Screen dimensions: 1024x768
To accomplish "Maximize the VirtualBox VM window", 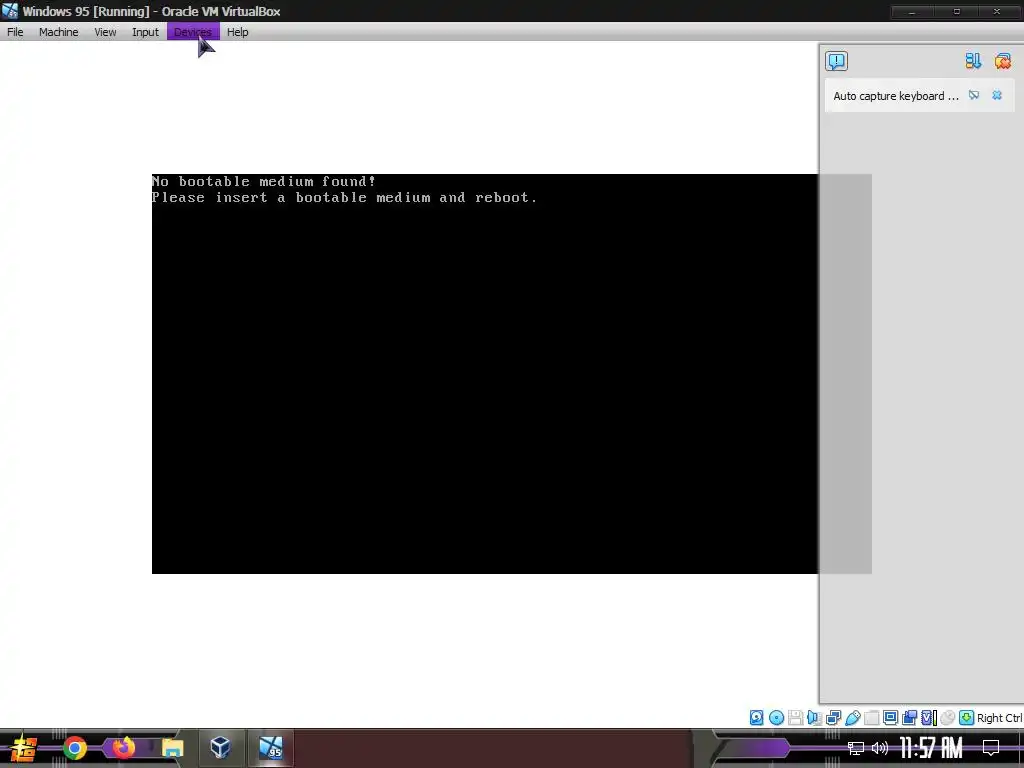I will [957, 12].
